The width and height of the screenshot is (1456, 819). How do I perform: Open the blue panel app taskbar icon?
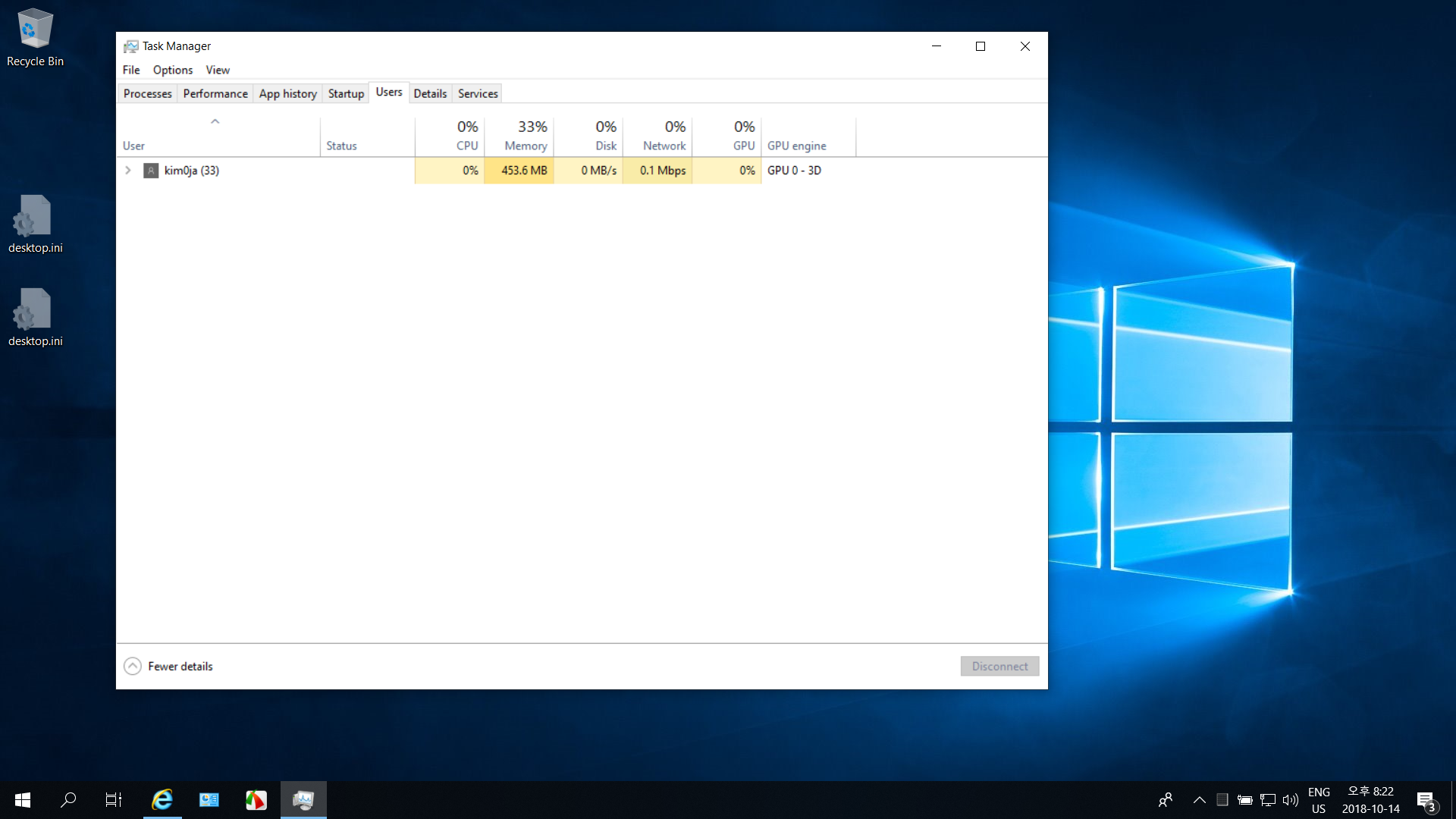point(209,800)
